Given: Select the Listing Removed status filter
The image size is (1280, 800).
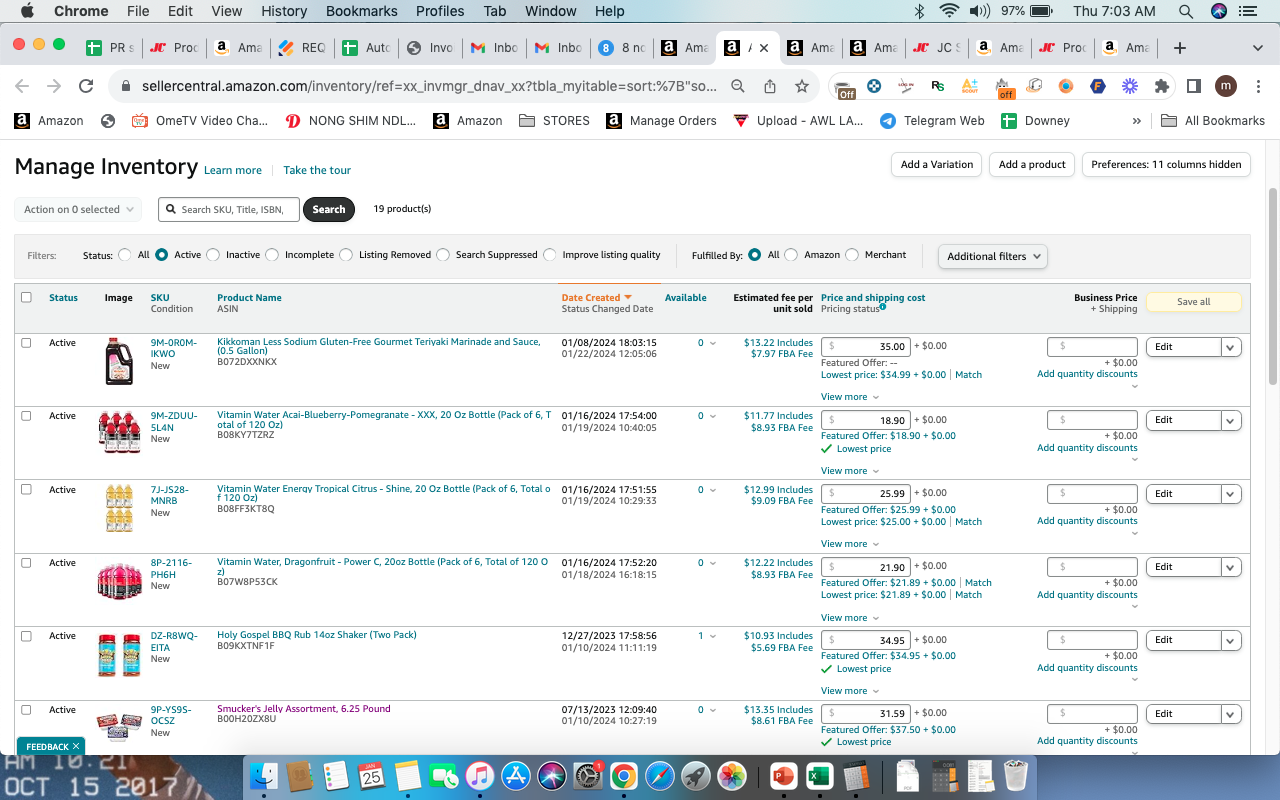Looking at the screenshot, I should [x=346, y=255].
